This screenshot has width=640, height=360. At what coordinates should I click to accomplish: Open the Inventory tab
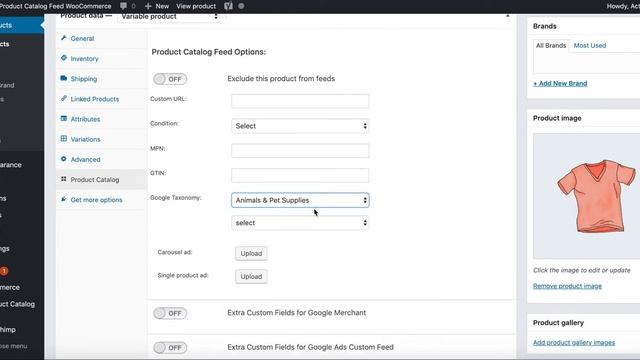pos(101,58)
